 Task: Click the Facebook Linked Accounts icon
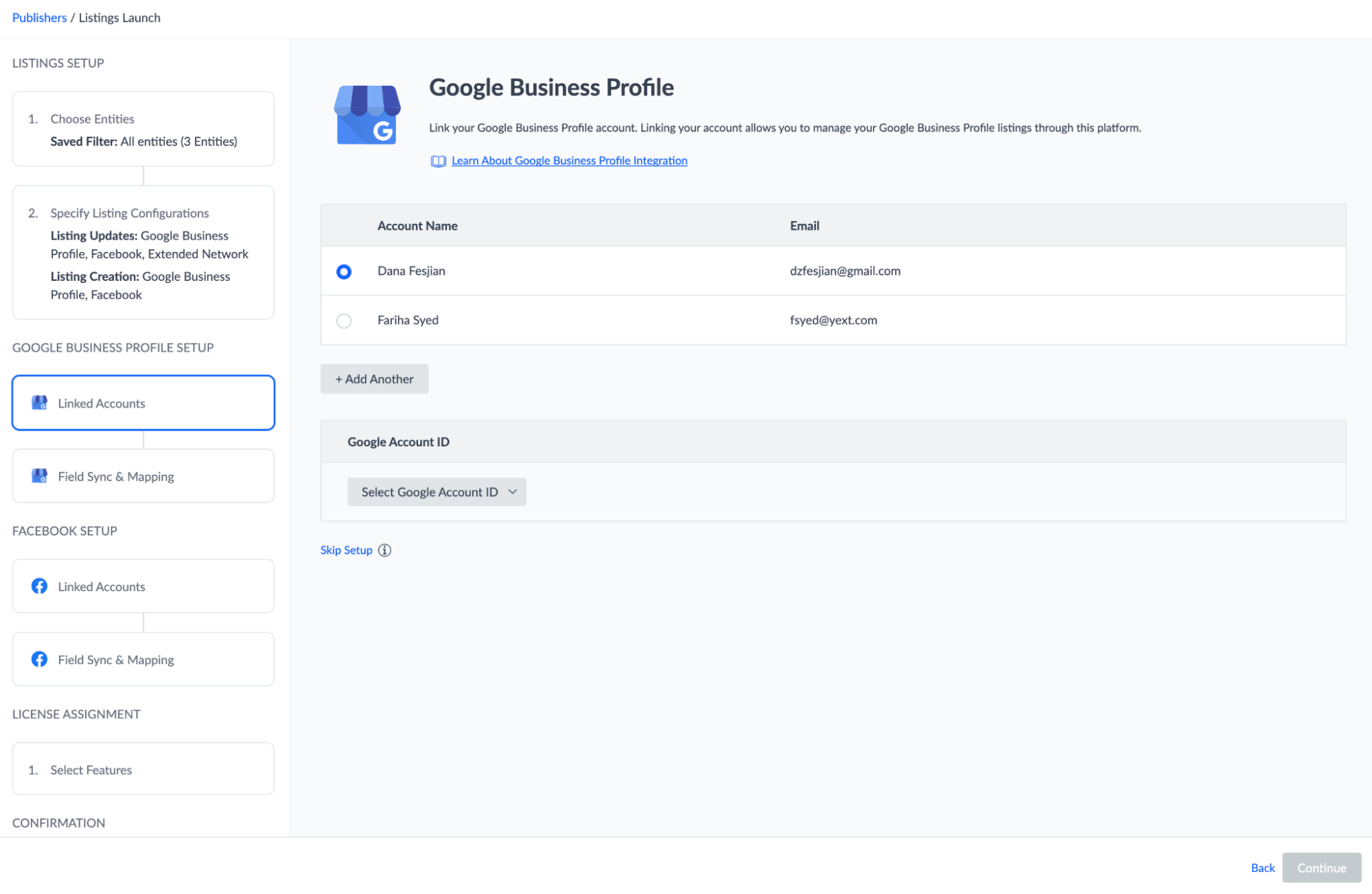[x=39, y=585]
